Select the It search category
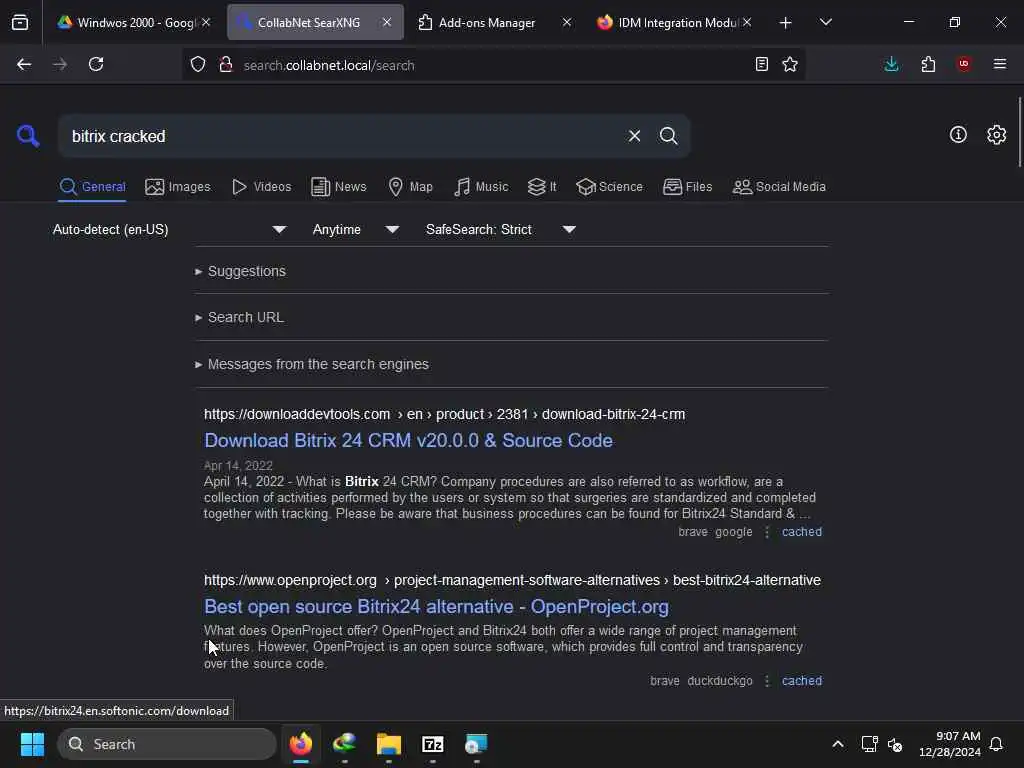 point(542,187)
